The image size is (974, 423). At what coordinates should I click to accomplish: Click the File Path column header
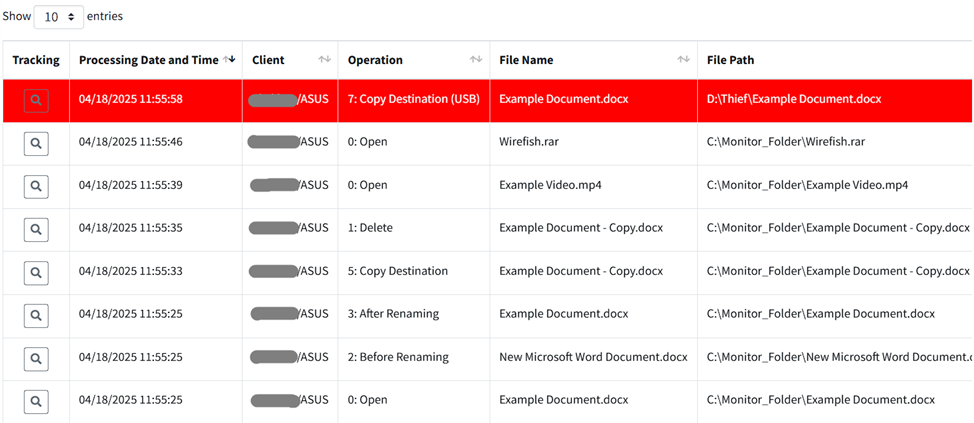(x=730, y=60)
